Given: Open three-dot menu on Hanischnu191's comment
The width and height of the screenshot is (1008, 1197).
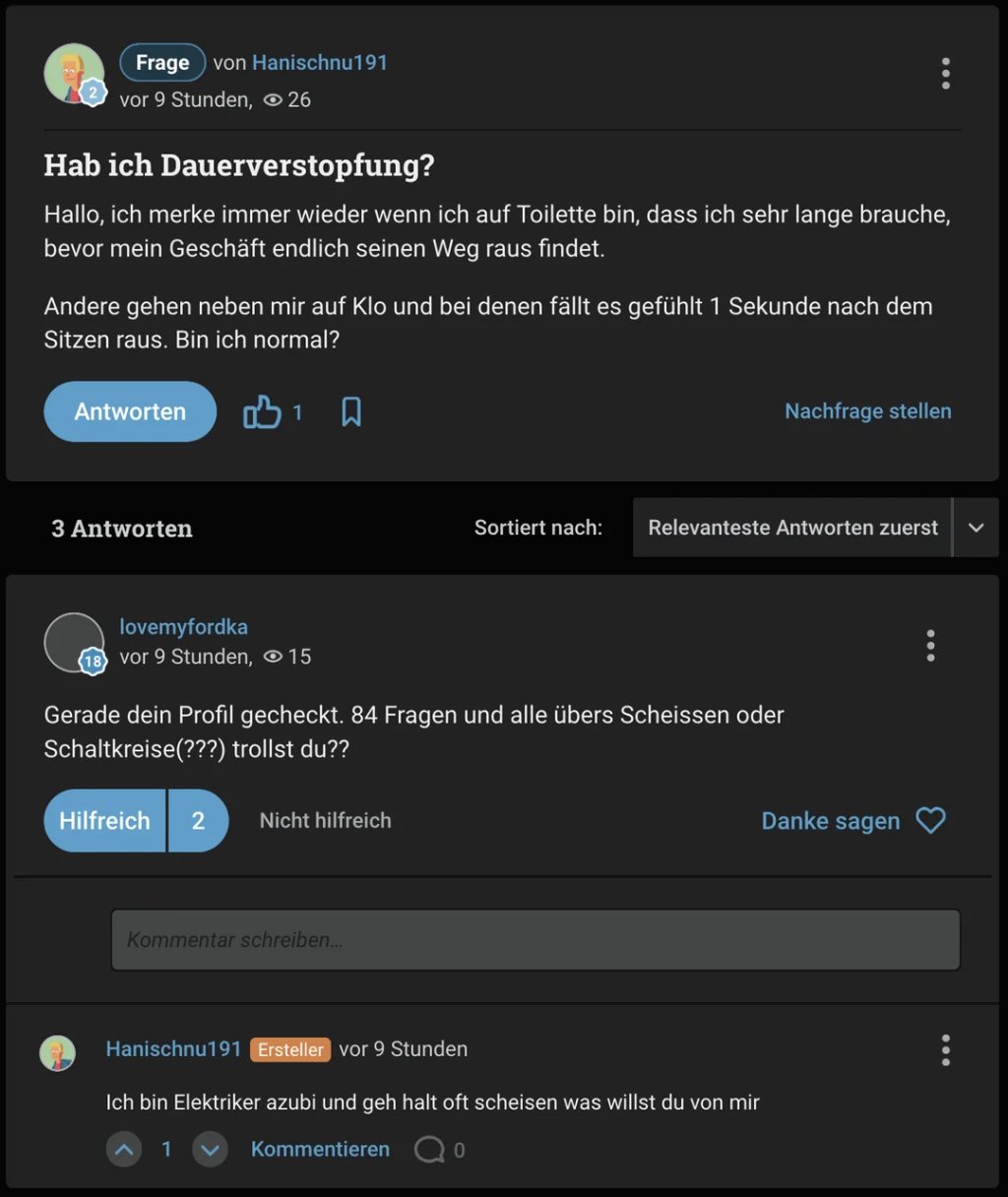Looking at the screenshot, I should 945,1050.
